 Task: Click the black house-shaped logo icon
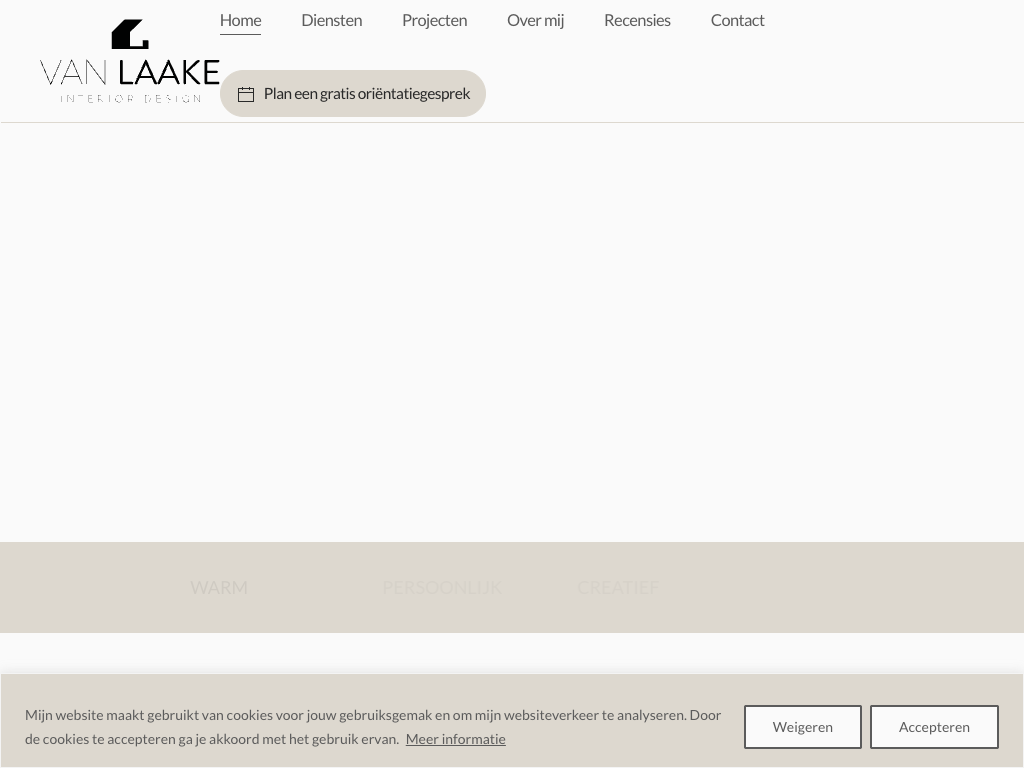click(130, 35)
